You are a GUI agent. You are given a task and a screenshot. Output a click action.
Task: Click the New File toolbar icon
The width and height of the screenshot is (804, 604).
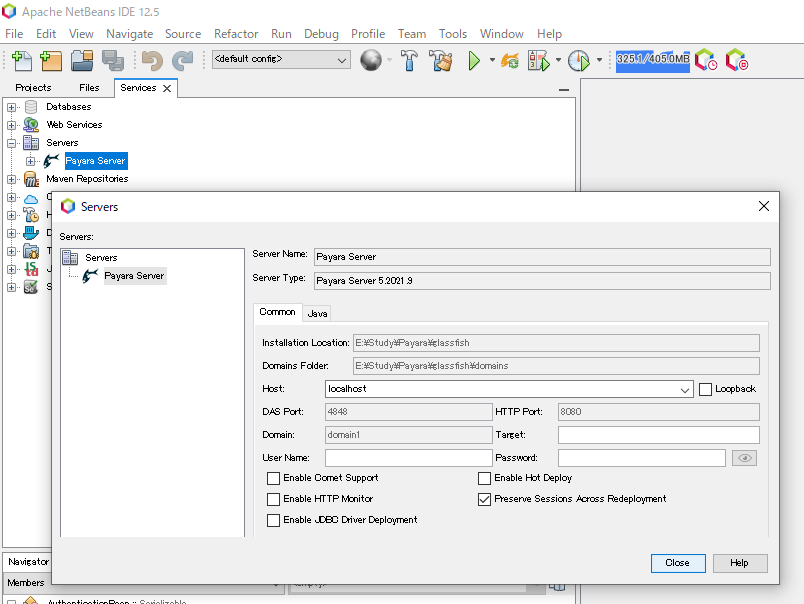(22, 61)
